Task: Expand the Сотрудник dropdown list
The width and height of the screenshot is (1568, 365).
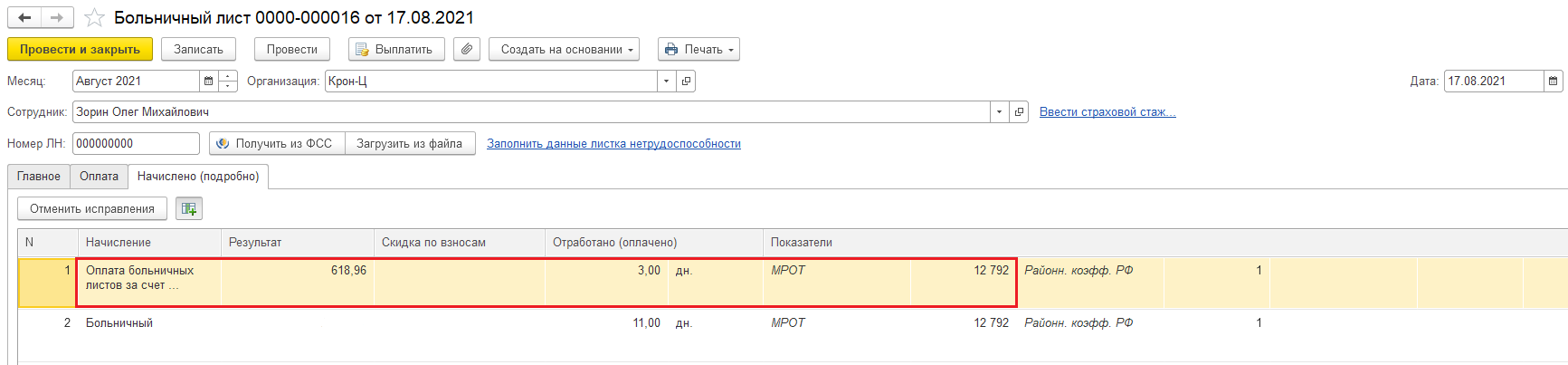Action: click(999, 112)
